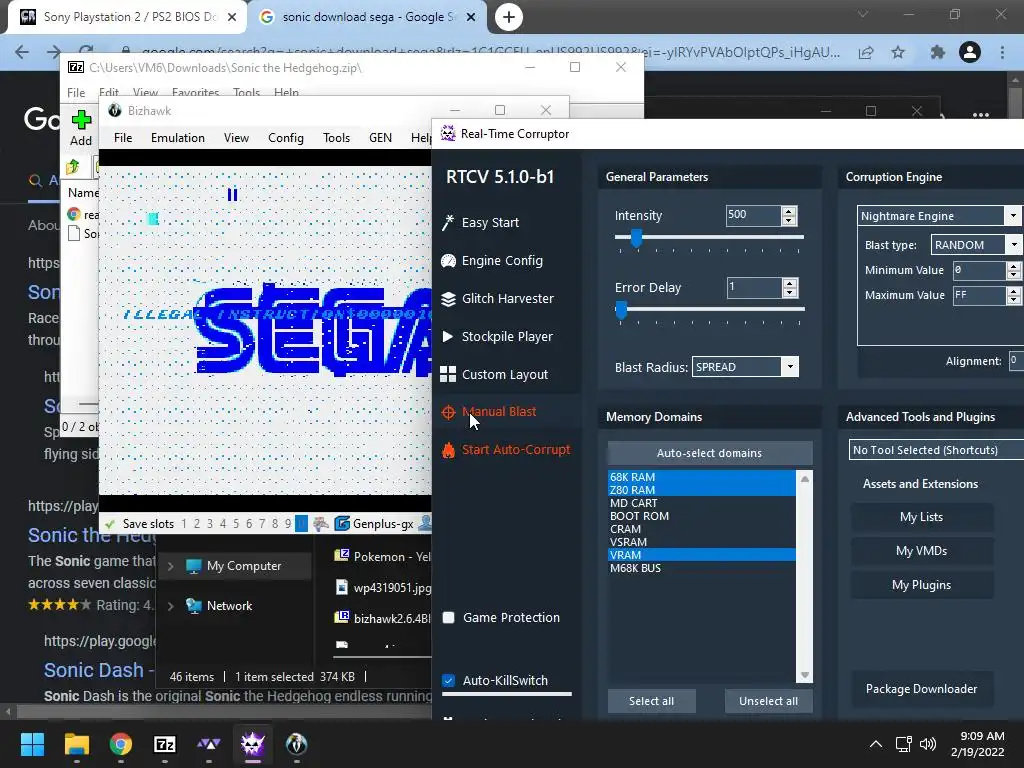Image resolution: width=1024 pixels, height=768 pixels.
Task: Open Windows Start menu
Action: point(32,744)
